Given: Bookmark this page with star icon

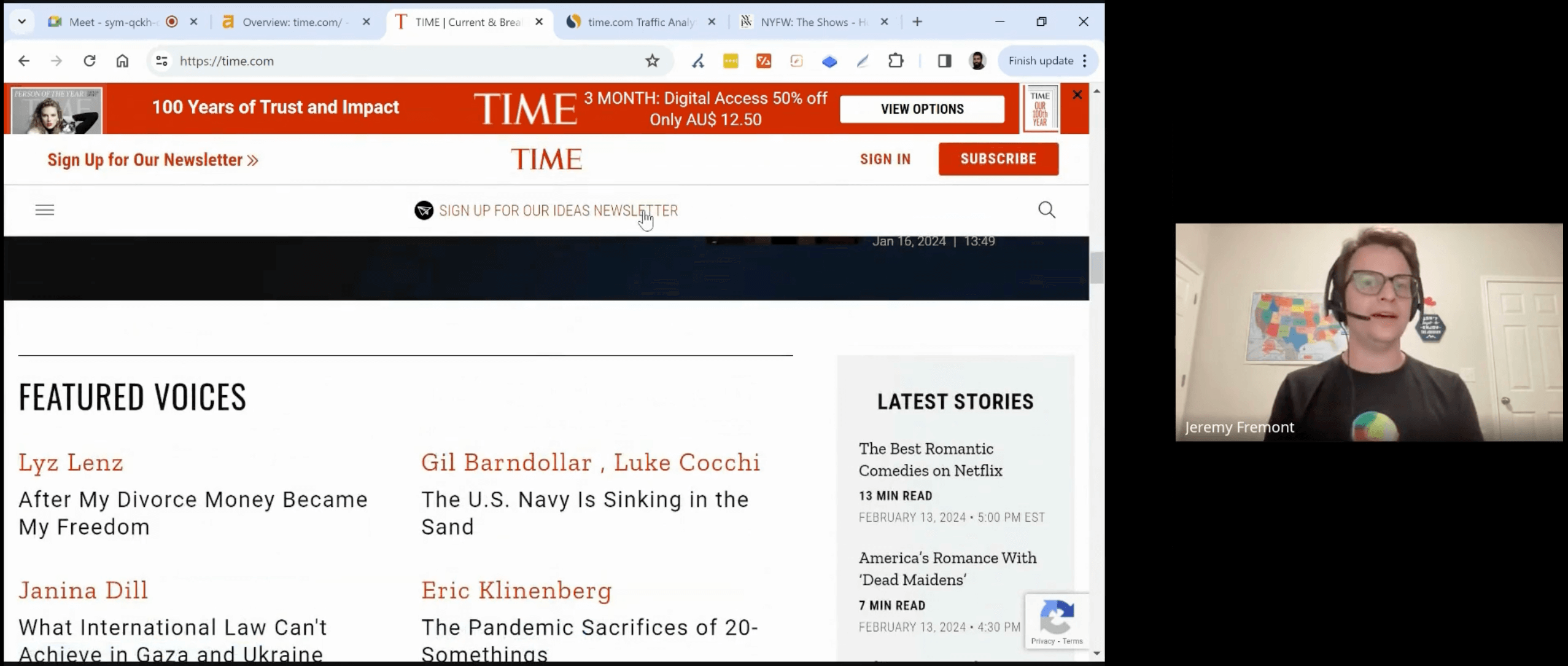Looking at the screenshot, I should coord(652,61).
